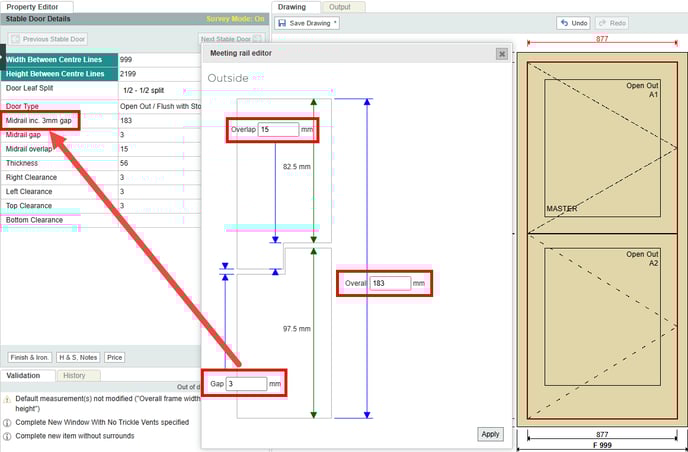Click the Previous Stable Door arrow icon
688x452 pixels.
(16, 40)
